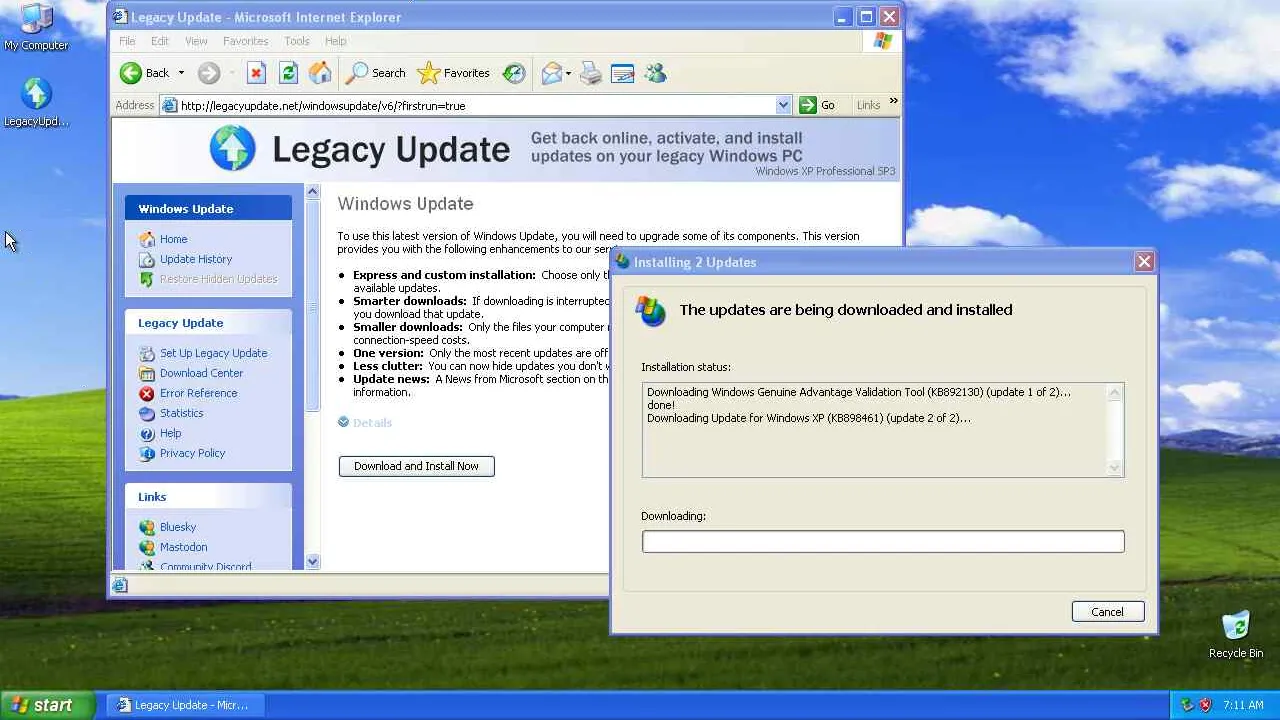
Task: Open the Help menu
Action: [335, 41]
